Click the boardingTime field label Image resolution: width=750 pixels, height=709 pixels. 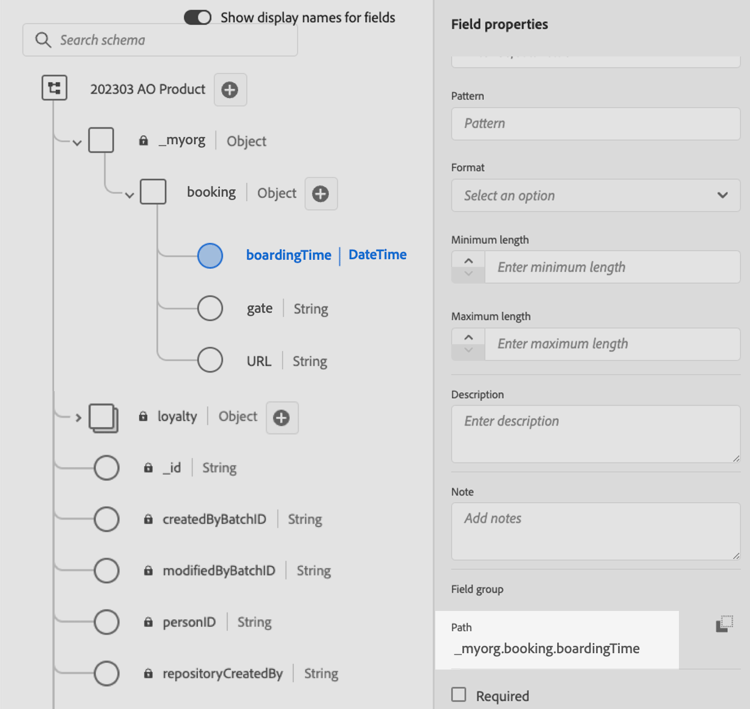click(288, 255)
